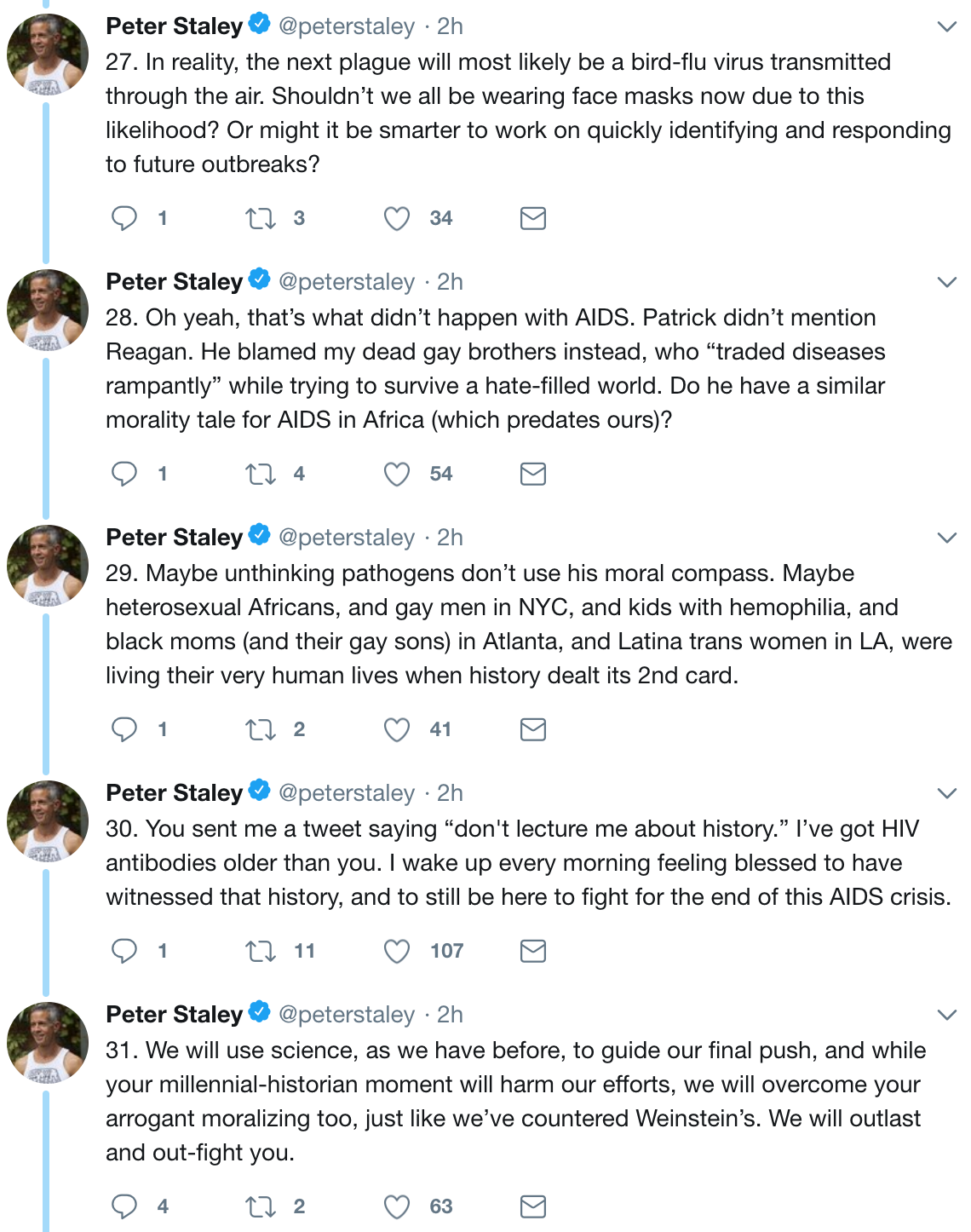
Task: Reply to tweet 27 about bird-flu
Action: point(124,218)
